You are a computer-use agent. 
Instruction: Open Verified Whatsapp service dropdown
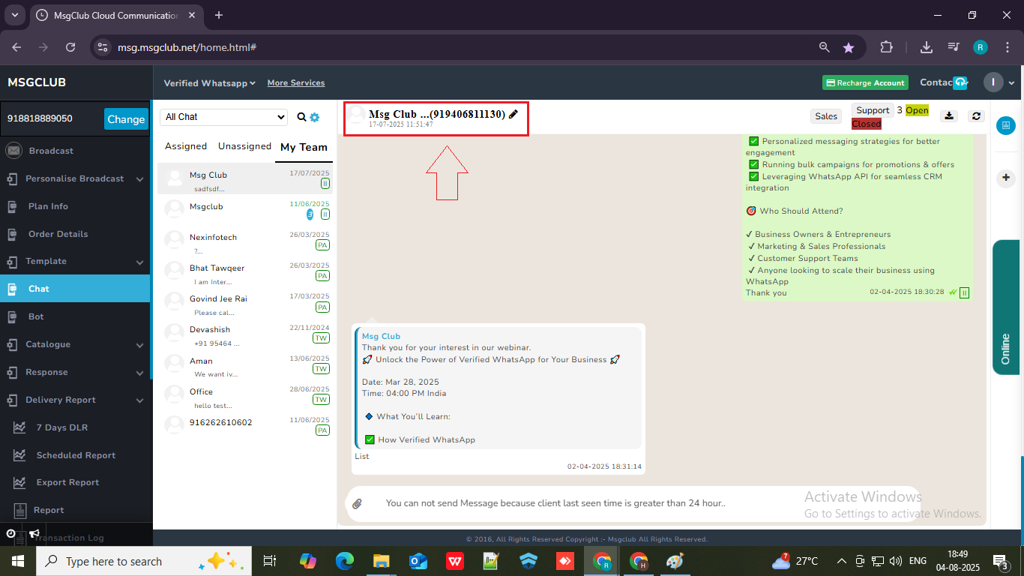(209, 83)
